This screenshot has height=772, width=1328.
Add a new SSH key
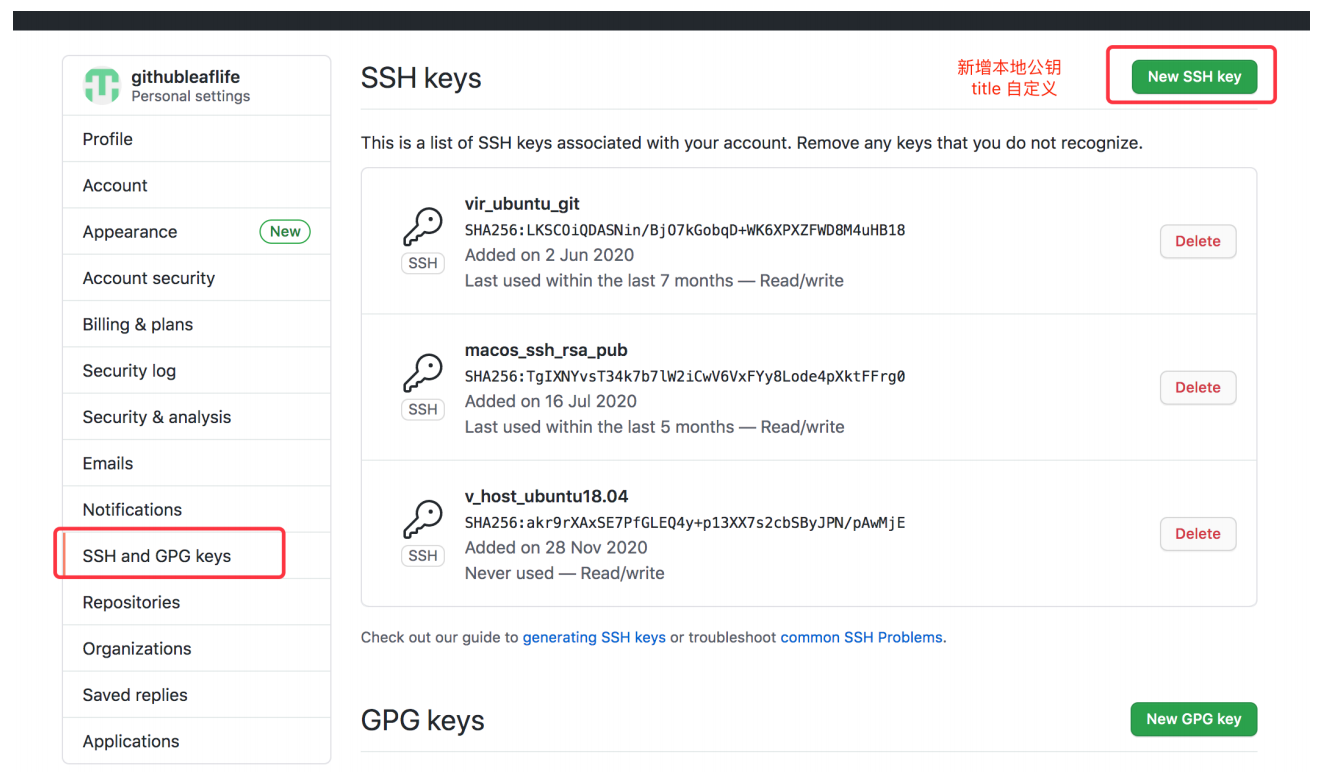pyautogui.click(x=1194, y=76)
